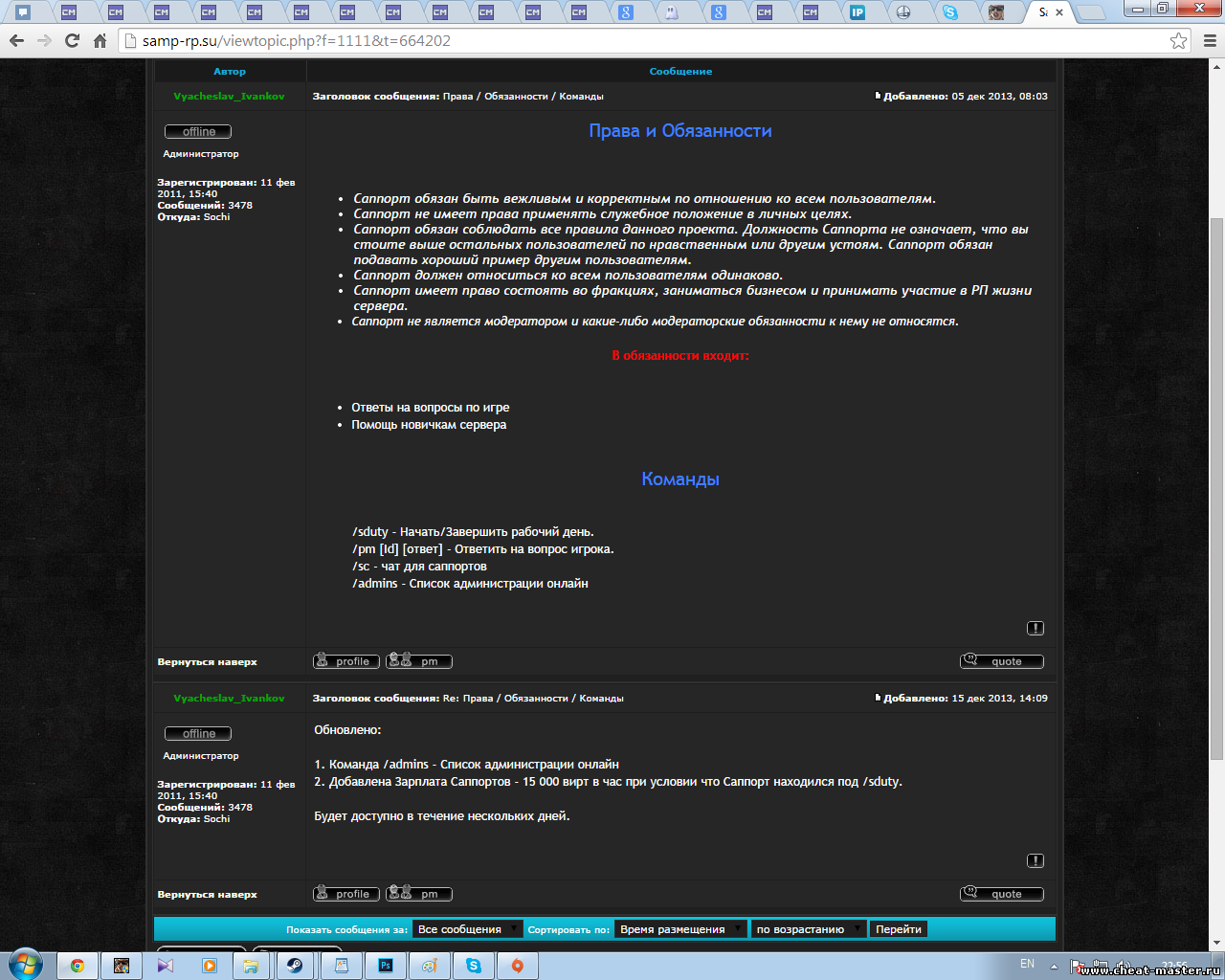Bookmark this page with the star icon
Screen dimensions: 1225x980
(x=1178, y=41)
